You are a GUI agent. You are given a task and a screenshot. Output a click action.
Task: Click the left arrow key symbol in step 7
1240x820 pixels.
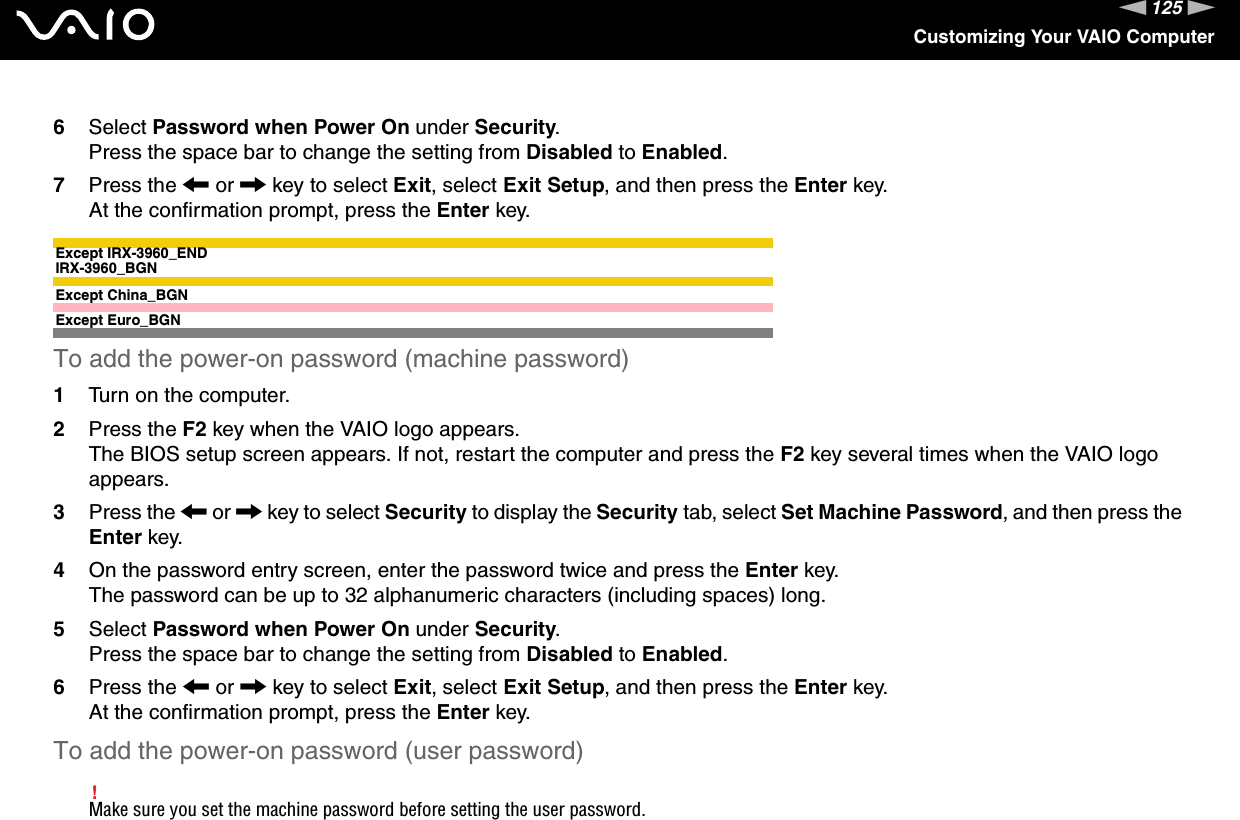194,185
